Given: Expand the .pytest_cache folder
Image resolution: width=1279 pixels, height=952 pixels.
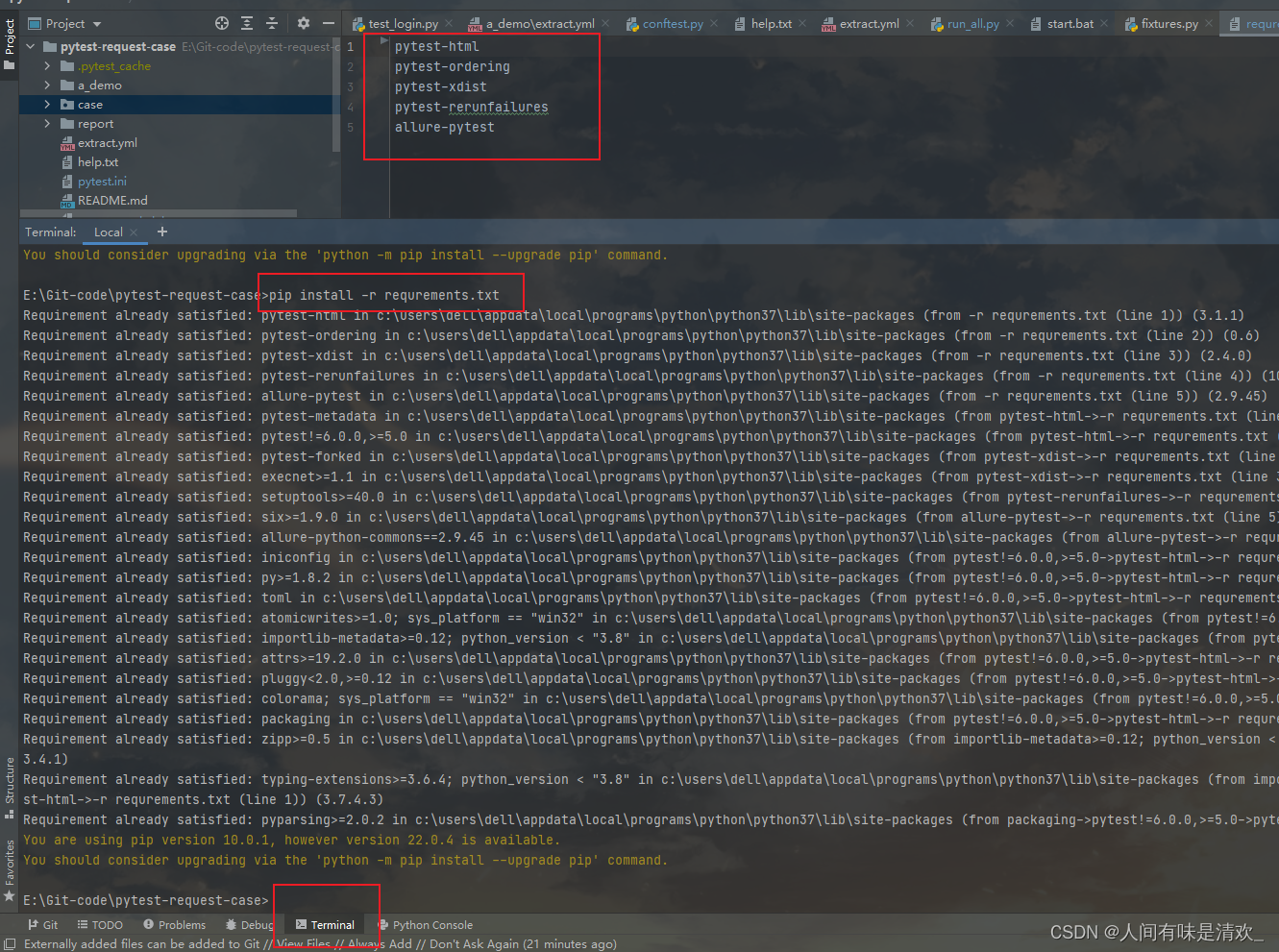Looking at the screenshot, I should click(x=47, y=66).
